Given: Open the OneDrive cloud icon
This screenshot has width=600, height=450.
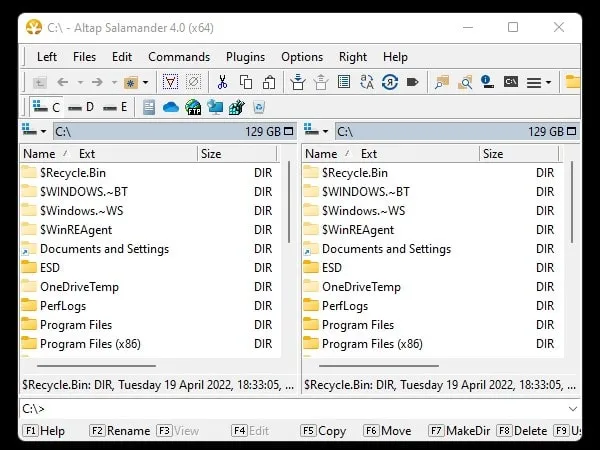Looking at the screenshot, I should point(171,107).
